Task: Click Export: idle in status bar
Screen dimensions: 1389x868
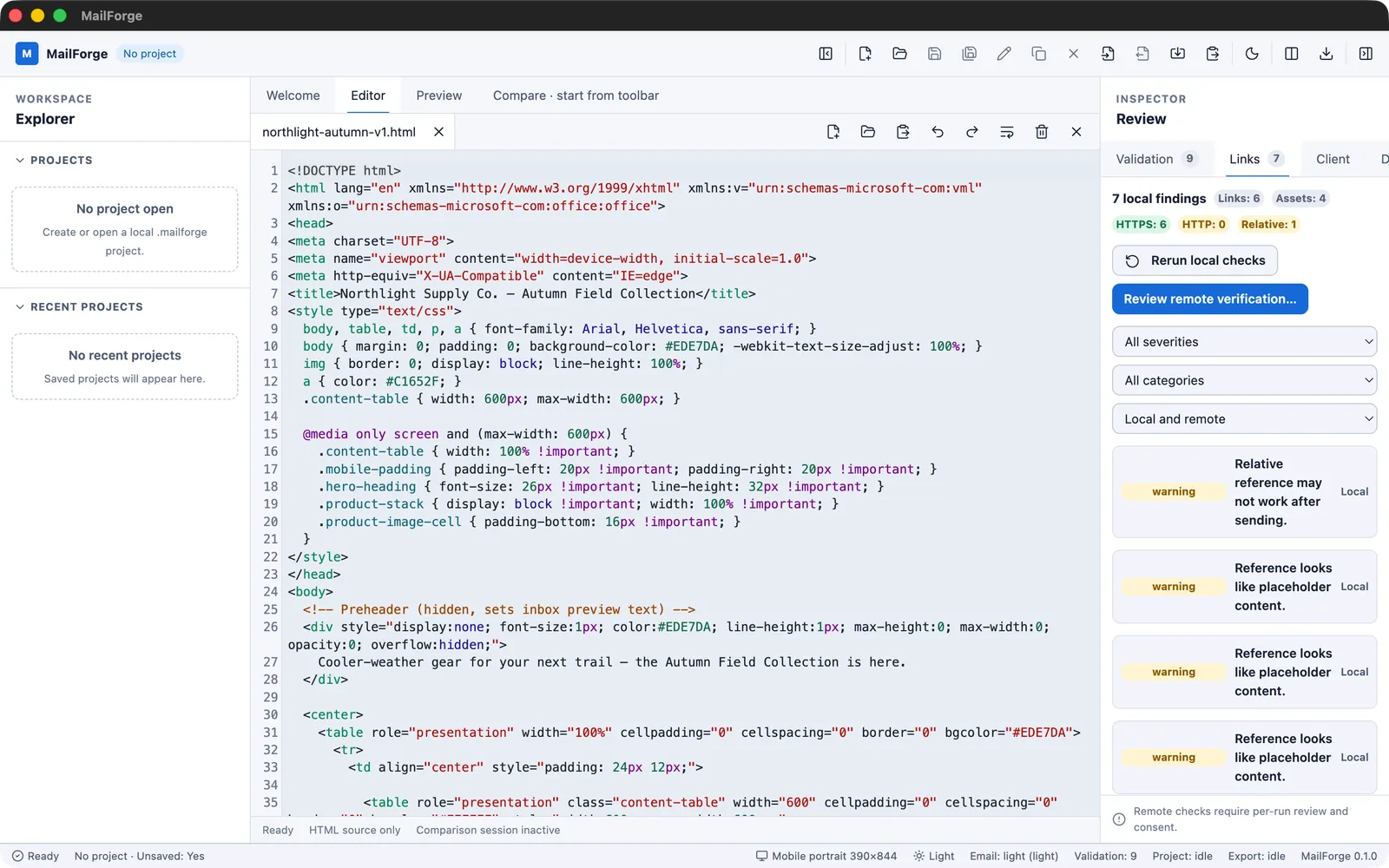Action: (x=1256, y=856)
